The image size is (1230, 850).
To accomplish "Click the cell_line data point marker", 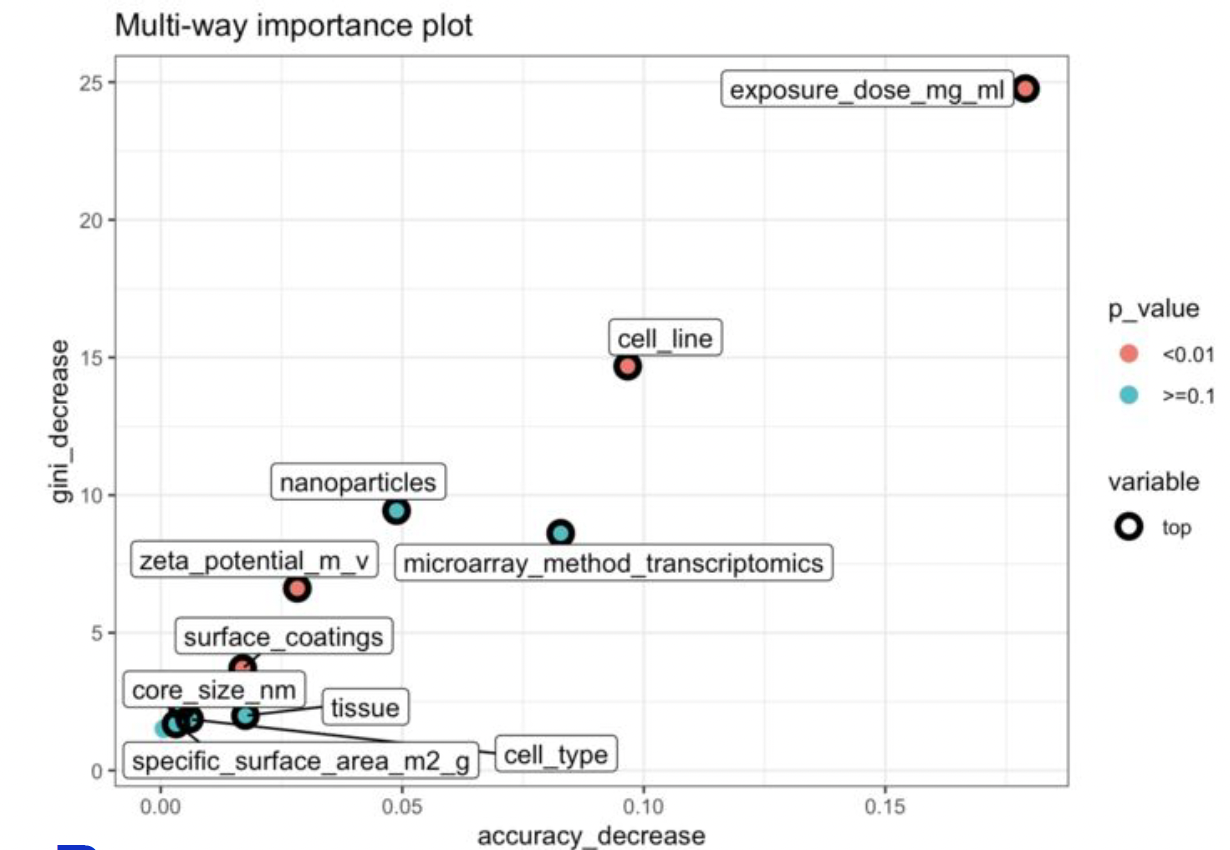I will coord(627,366).
